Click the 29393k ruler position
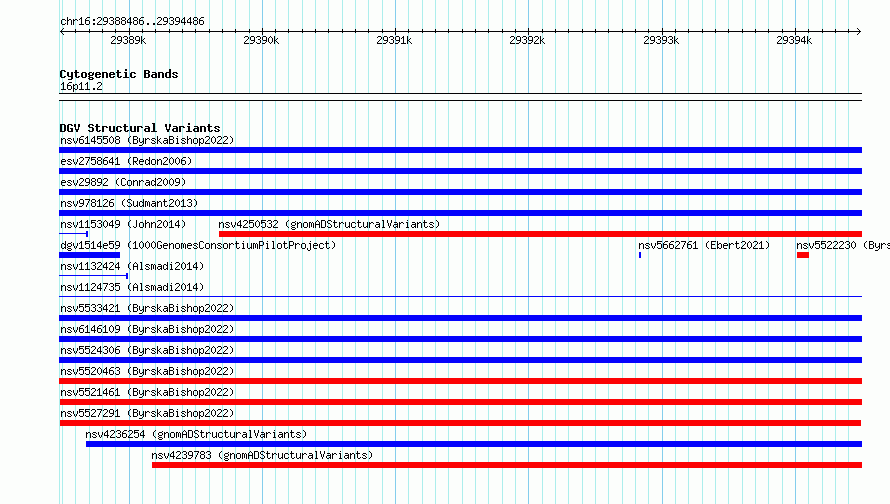Viewport: 890px width, 504px height. coord(661,40)
